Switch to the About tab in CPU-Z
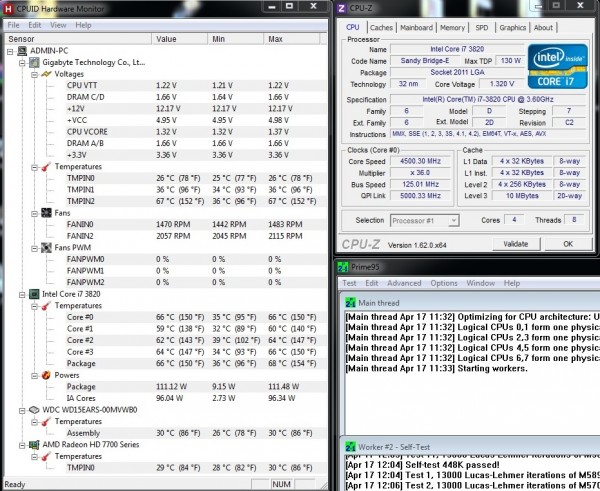600x491 pixels. (x=543, y=28)
